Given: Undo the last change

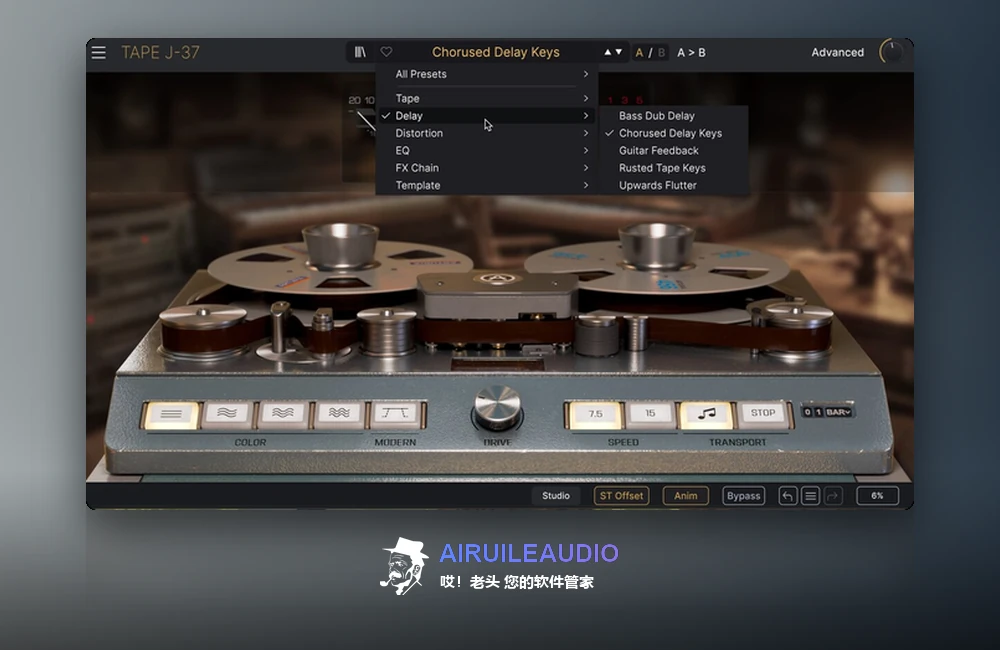Looking at the screenshot, I should tap(788, 496).
